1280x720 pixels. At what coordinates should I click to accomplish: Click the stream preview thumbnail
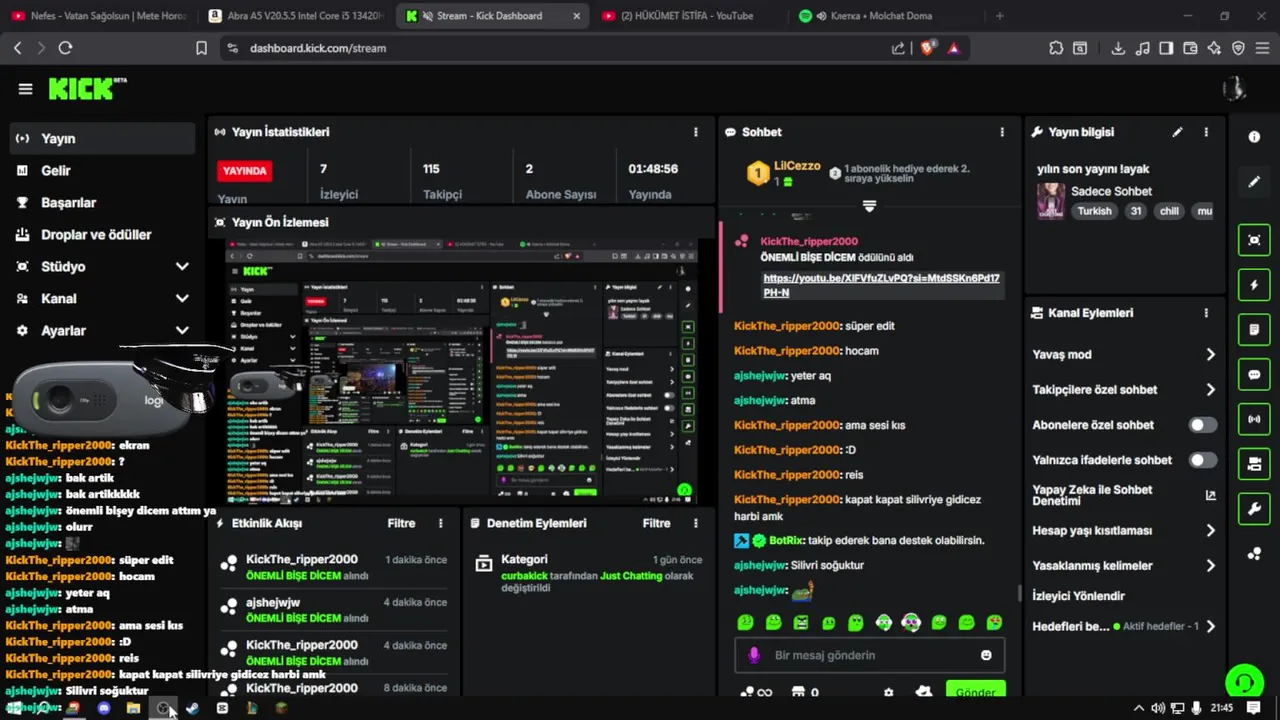[x=461, y=372]
